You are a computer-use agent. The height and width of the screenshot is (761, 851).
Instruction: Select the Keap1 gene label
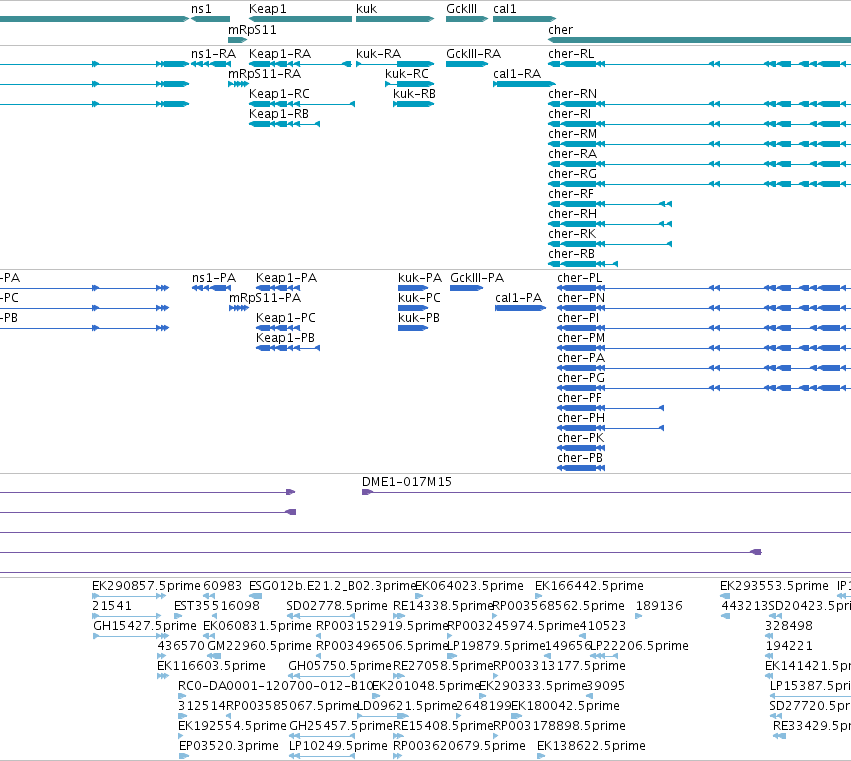coord(267,9)
